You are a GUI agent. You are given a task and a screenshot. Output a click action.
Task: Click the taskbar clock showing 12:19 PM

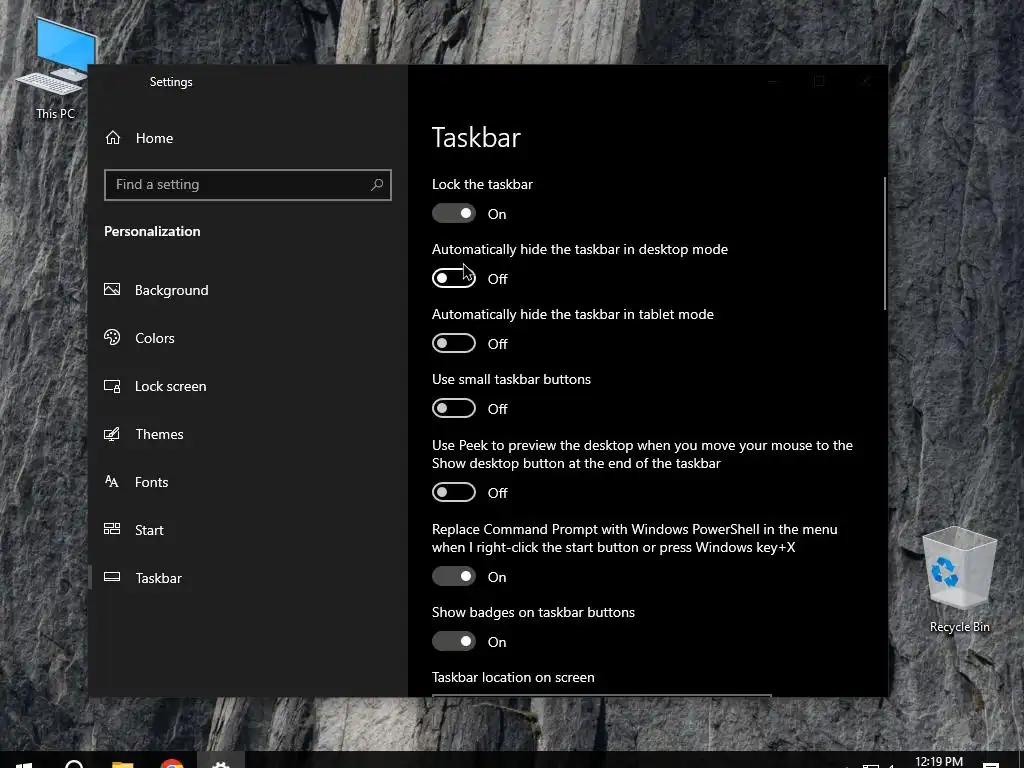[x=938, y=761]
